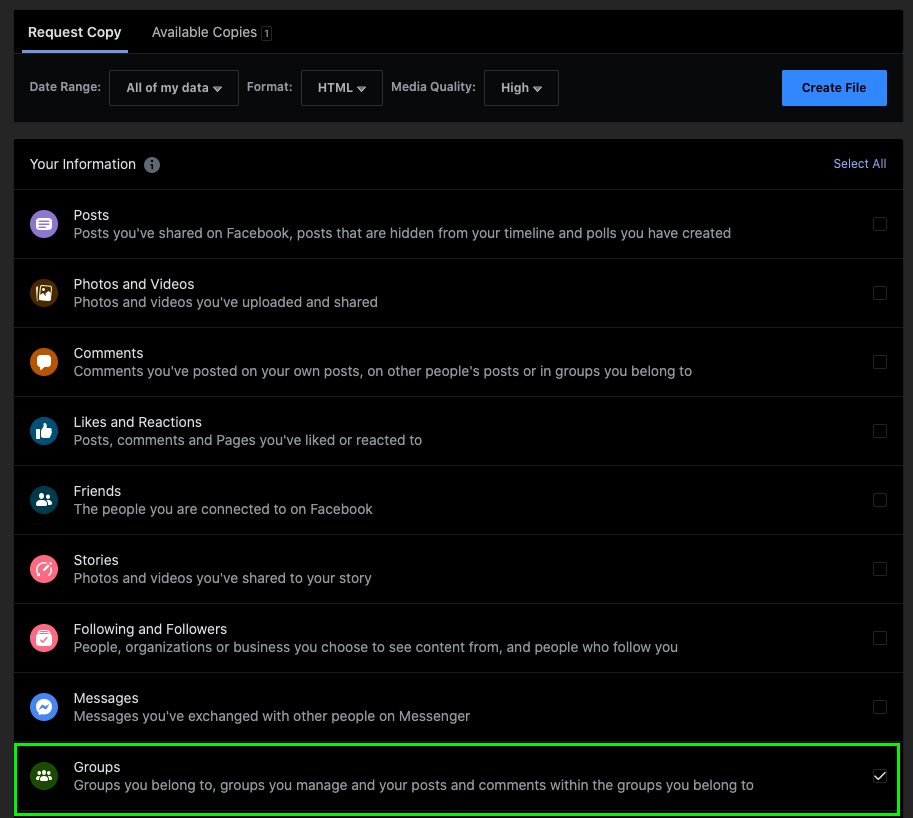
Task: Click the Likes and Reactions thumbs-up icon
Action: pos(44,431)
